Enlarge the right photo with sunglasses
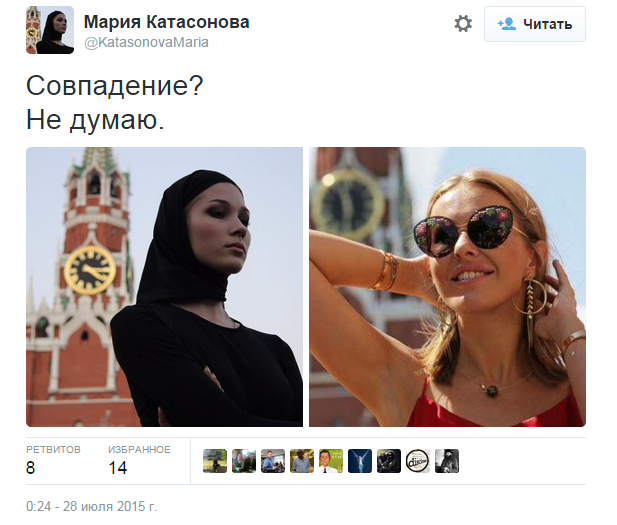The width and height of the screenshot is (617, 525). (447, 287)
